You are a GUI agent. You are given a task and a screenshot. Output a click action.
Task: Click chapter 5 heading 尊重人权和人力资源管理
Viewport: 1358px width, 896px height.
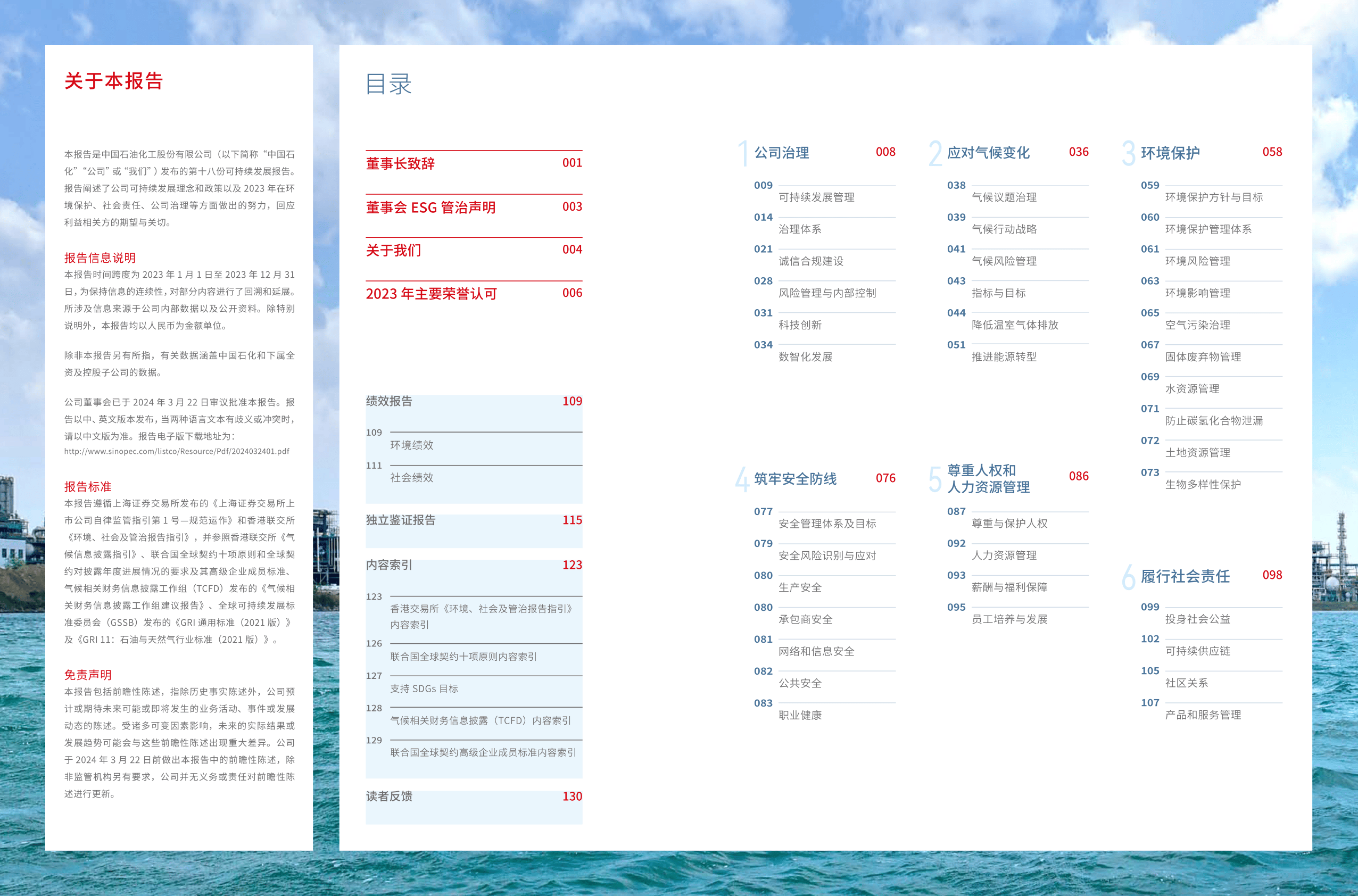tap(988, 479)
